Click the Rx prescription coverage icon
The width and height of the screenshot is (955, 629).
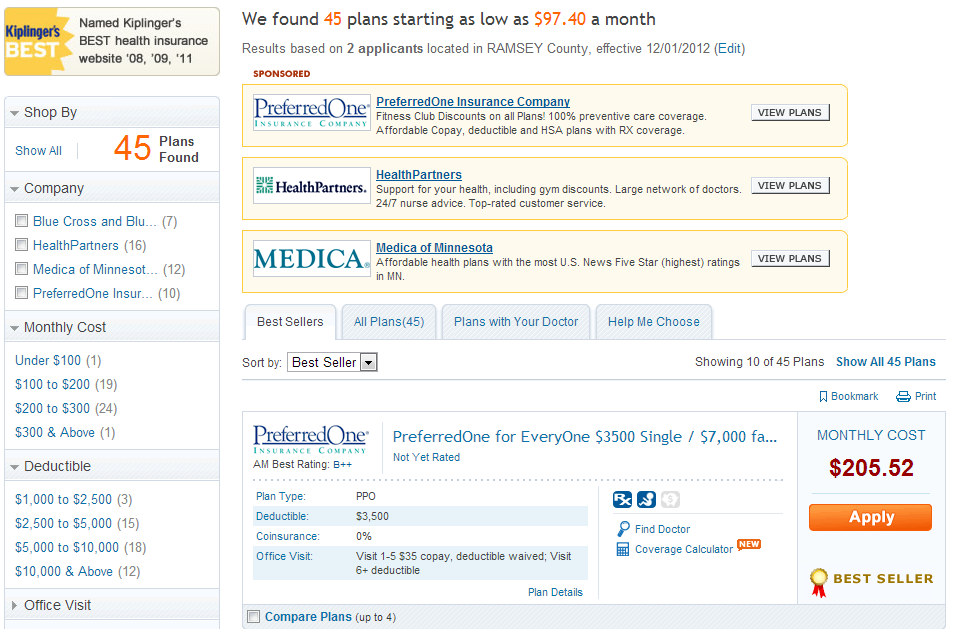pyautogui.click(x=621, y=500)
